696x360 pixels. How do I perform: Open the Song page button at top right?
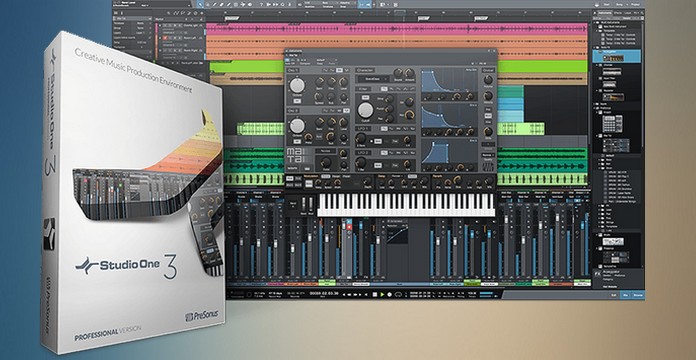(x=618, y=4)
